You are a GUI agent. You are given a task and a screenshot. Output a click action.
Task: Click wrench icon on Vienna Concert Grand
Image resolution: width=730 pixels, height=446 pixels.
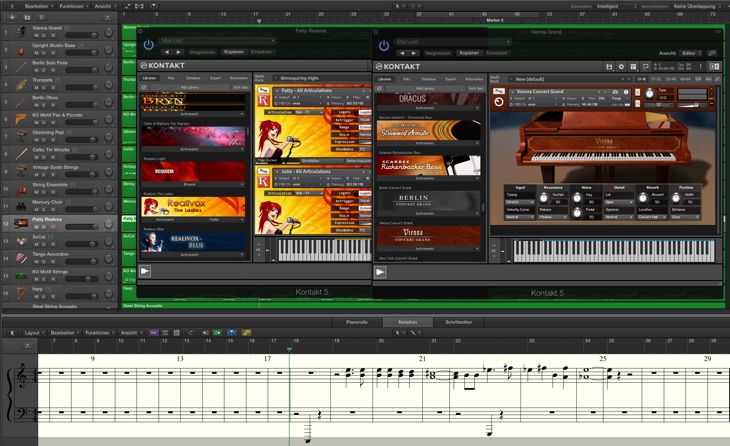tap(499, 91)
